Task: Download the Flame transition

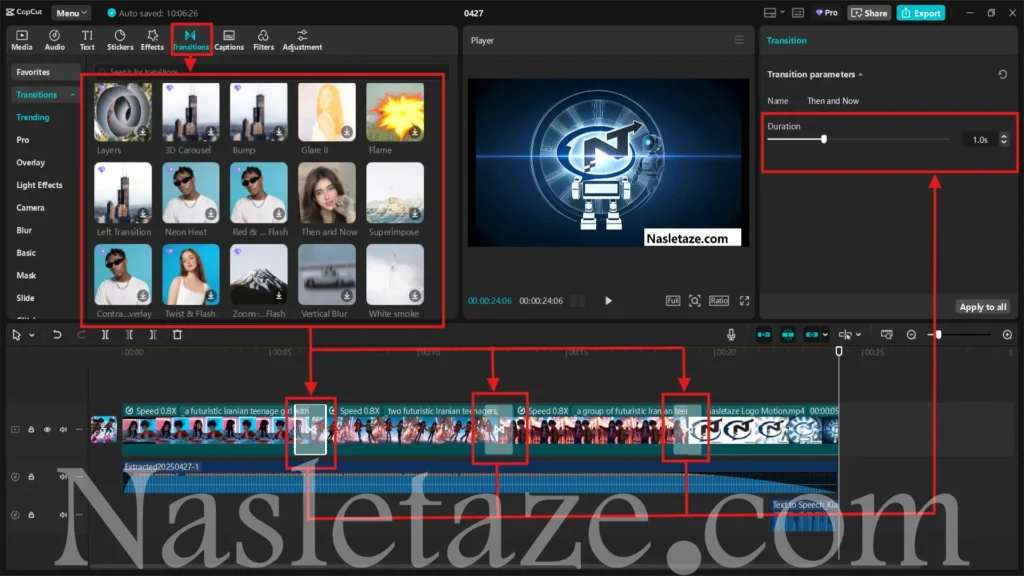Action: (x=415, y=132)
